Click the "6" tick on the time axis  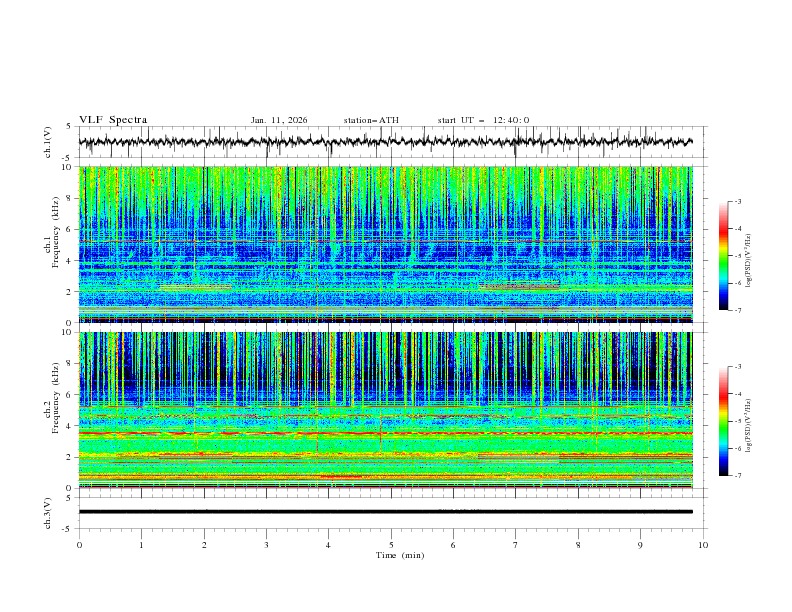pyautogui.click(x=453, y=545)
